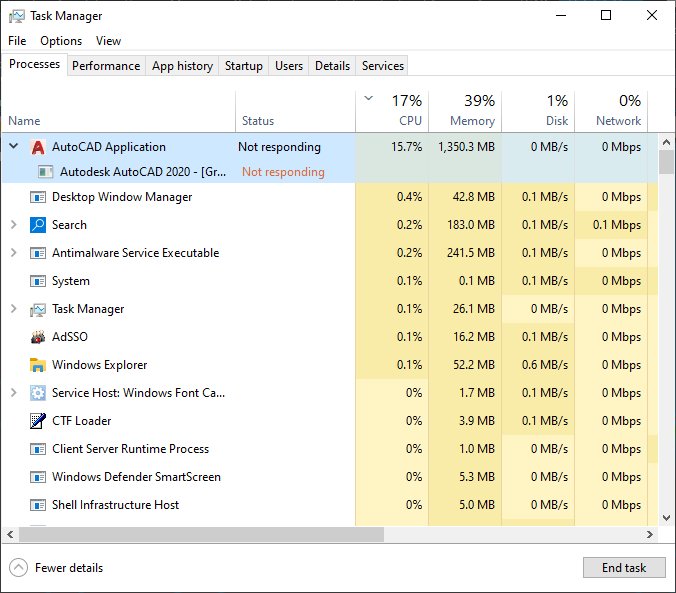The height and width of the screenshot is (593, 676).
Task: Switch to the Details tab
Action: 332,66
